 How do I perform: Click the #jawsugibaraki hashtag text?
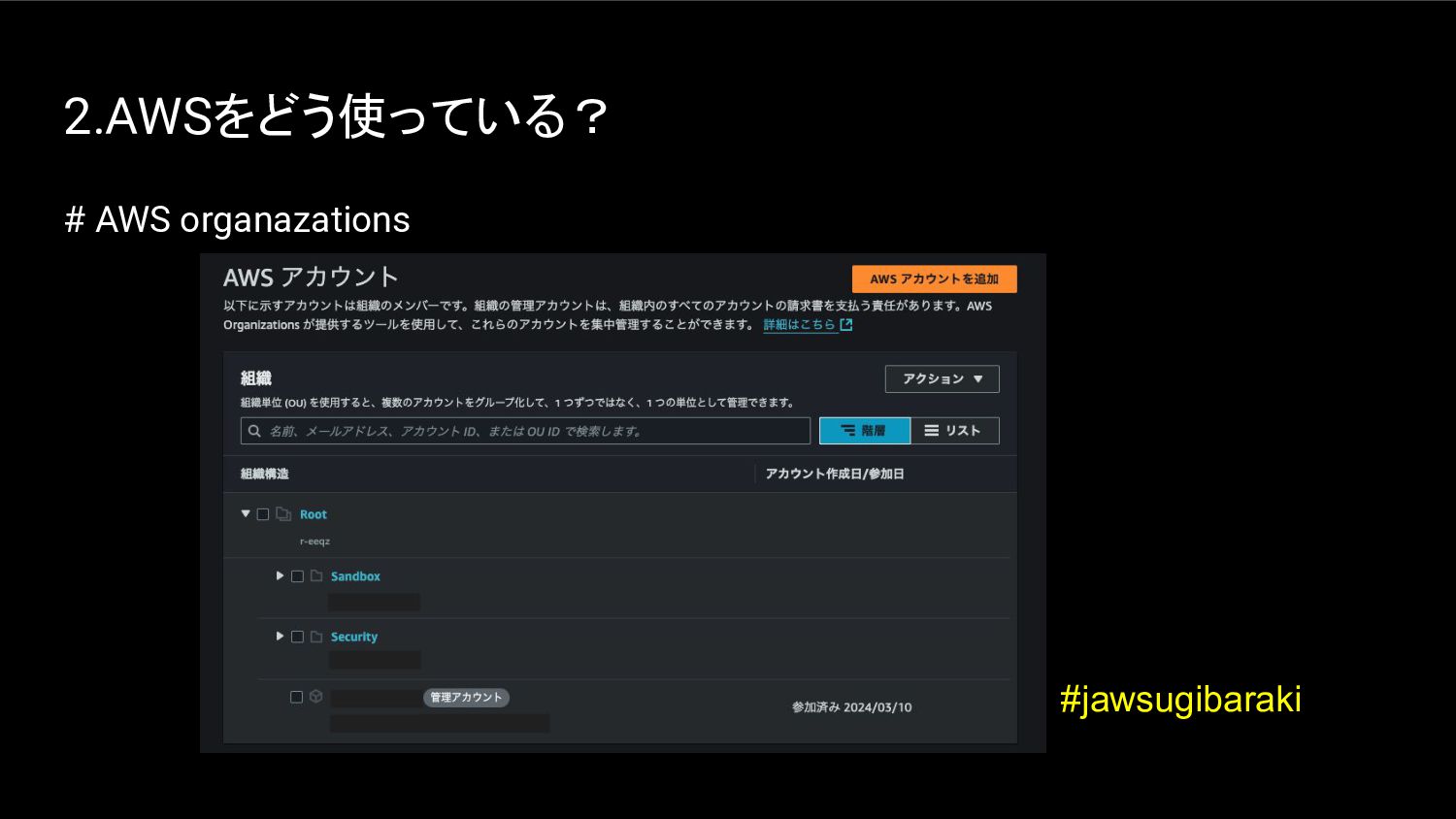[x=1180, y=699]
